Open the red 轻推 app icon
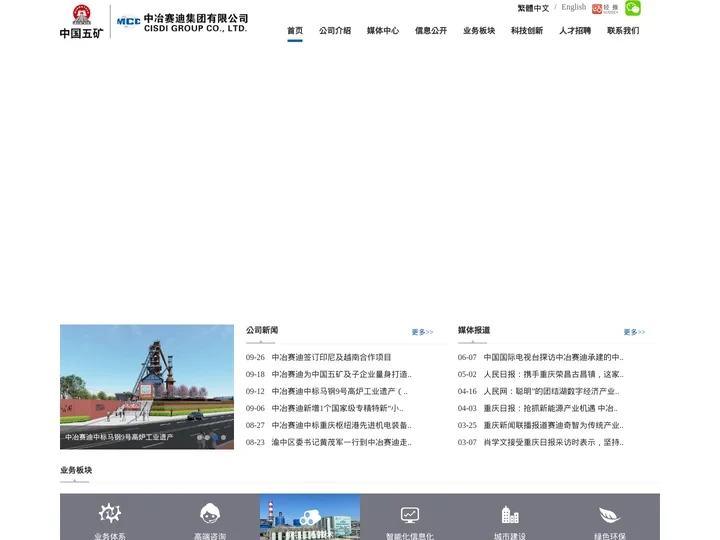 point(605,9)
